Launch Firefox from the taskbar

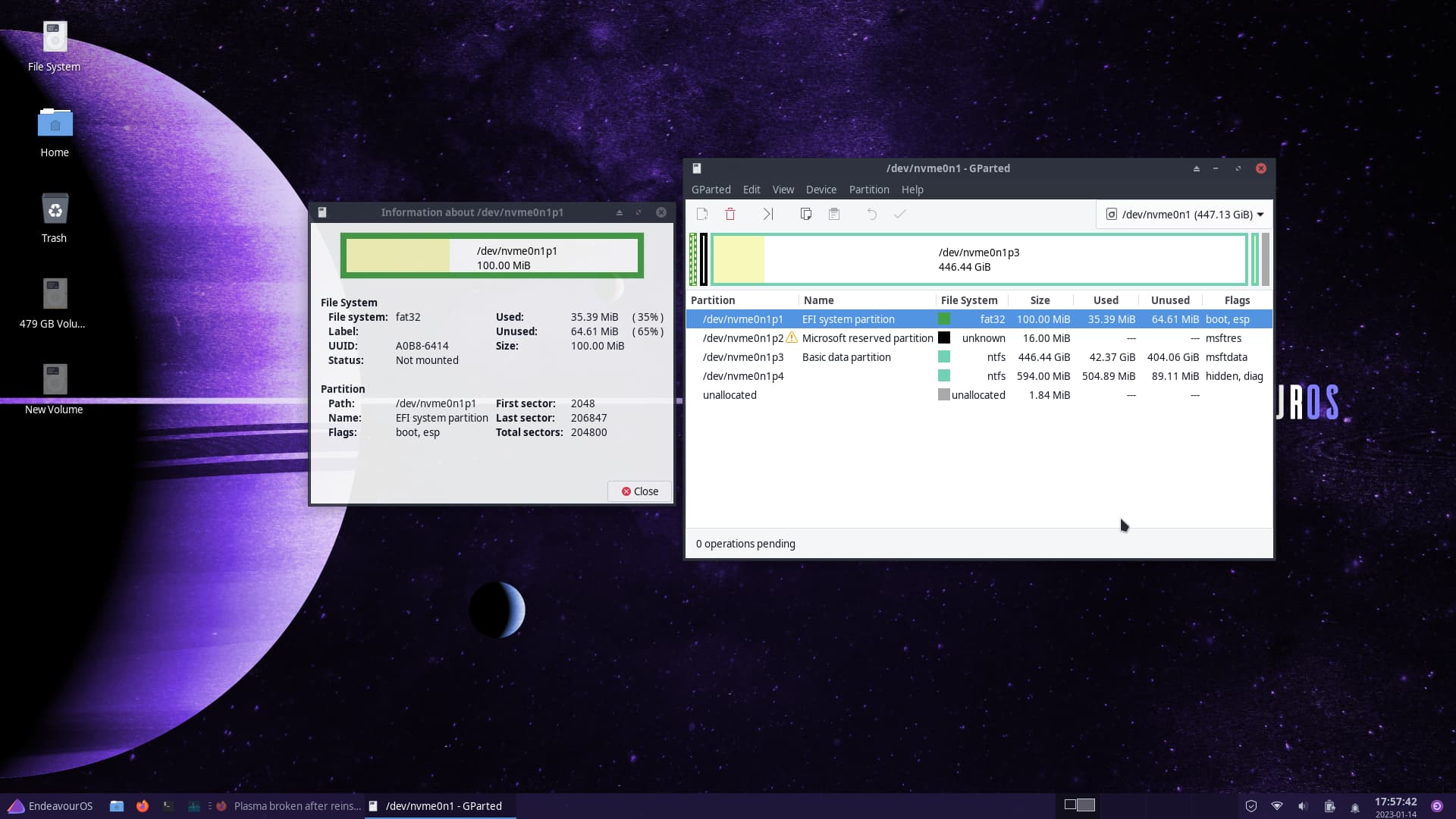click(143, 806)
